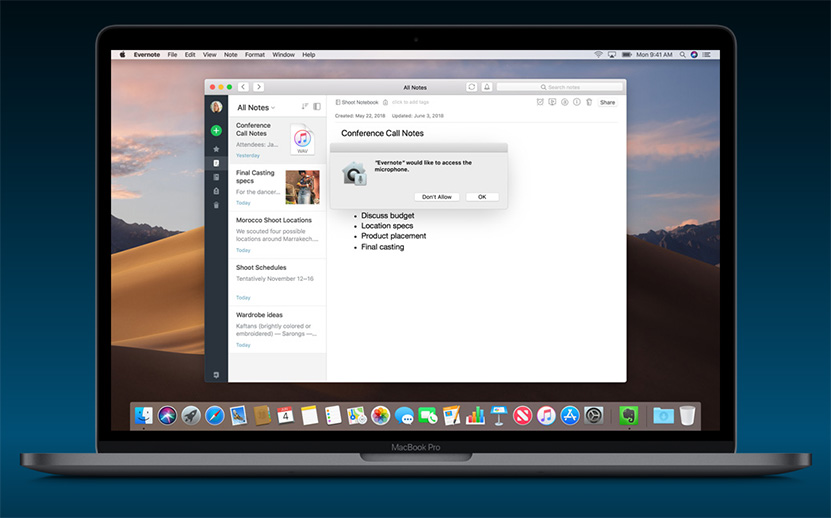This screenshot has width=831, height=518.
Task: Open the WAV attachment thumbnail
Action: (x=303, y=139)
